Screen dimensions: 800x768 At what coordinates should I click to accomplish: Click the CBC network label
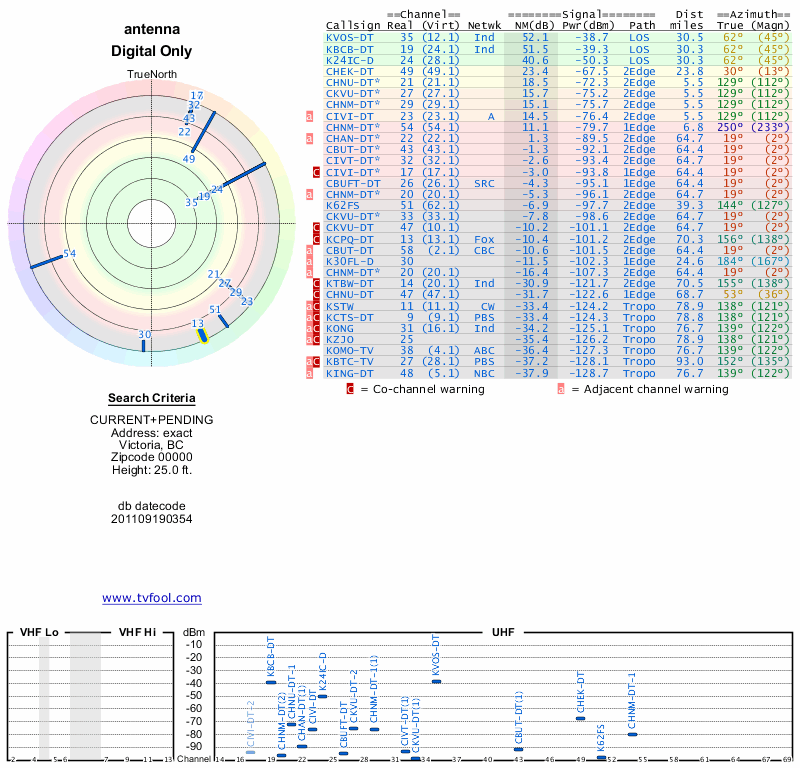click(x=484, y=250)
